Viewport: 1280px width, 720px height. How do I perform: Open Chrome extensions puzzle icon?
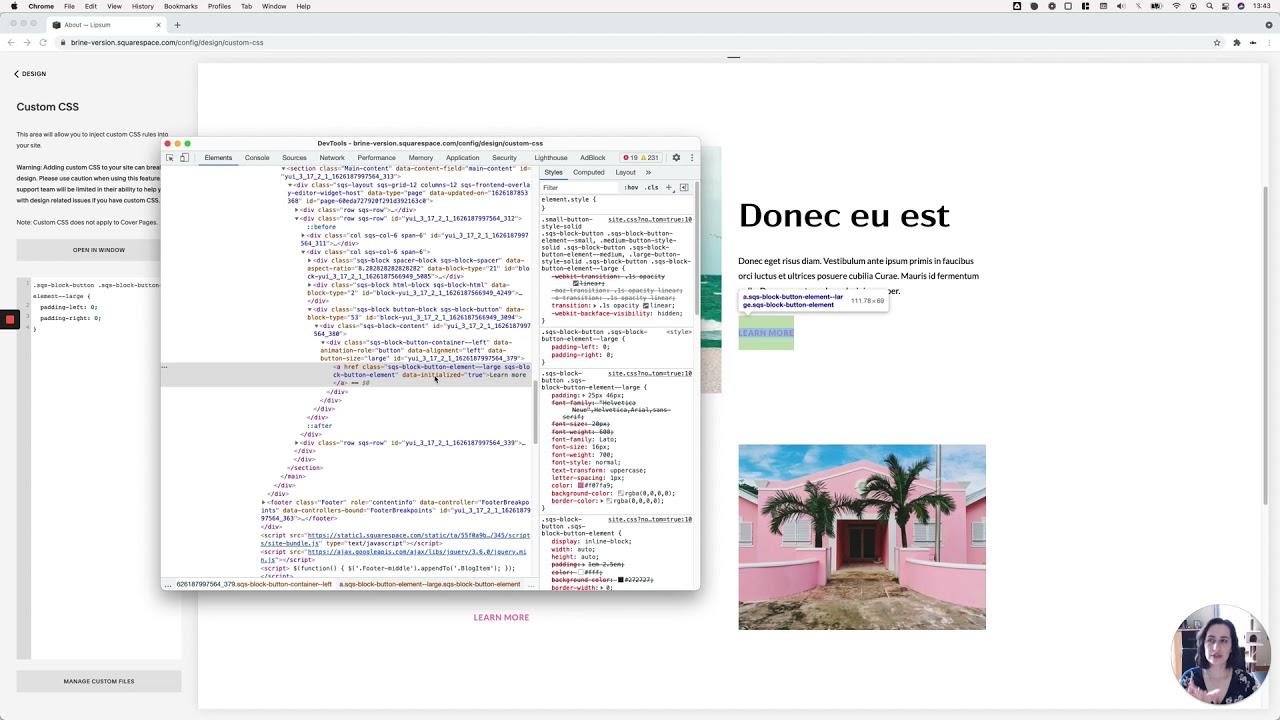pyautogui.click(x=1236, y=42)
